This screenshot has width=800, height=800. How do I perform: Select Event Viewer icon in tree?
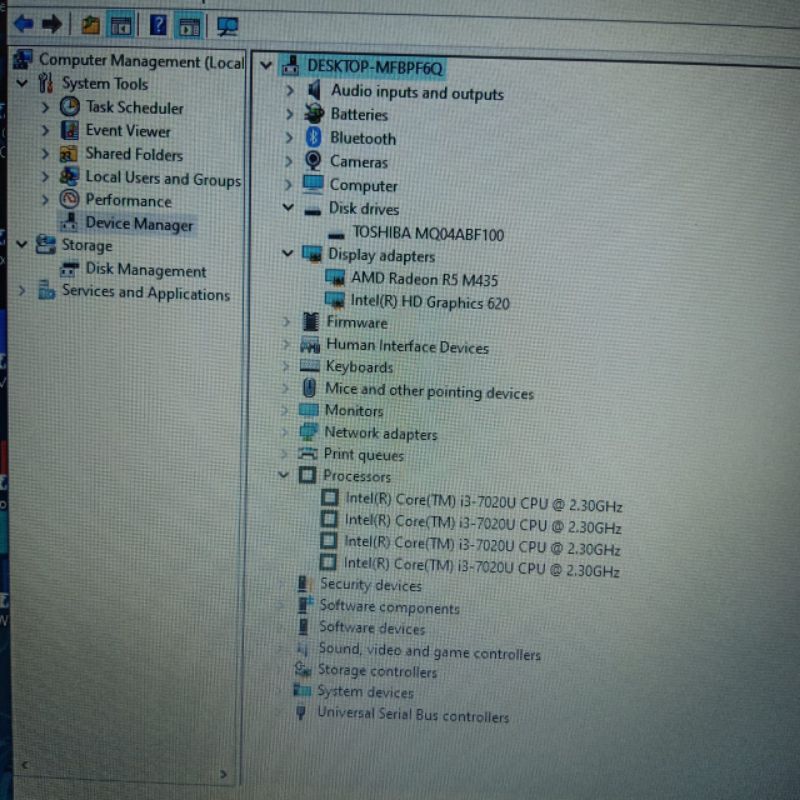[70, 130]
